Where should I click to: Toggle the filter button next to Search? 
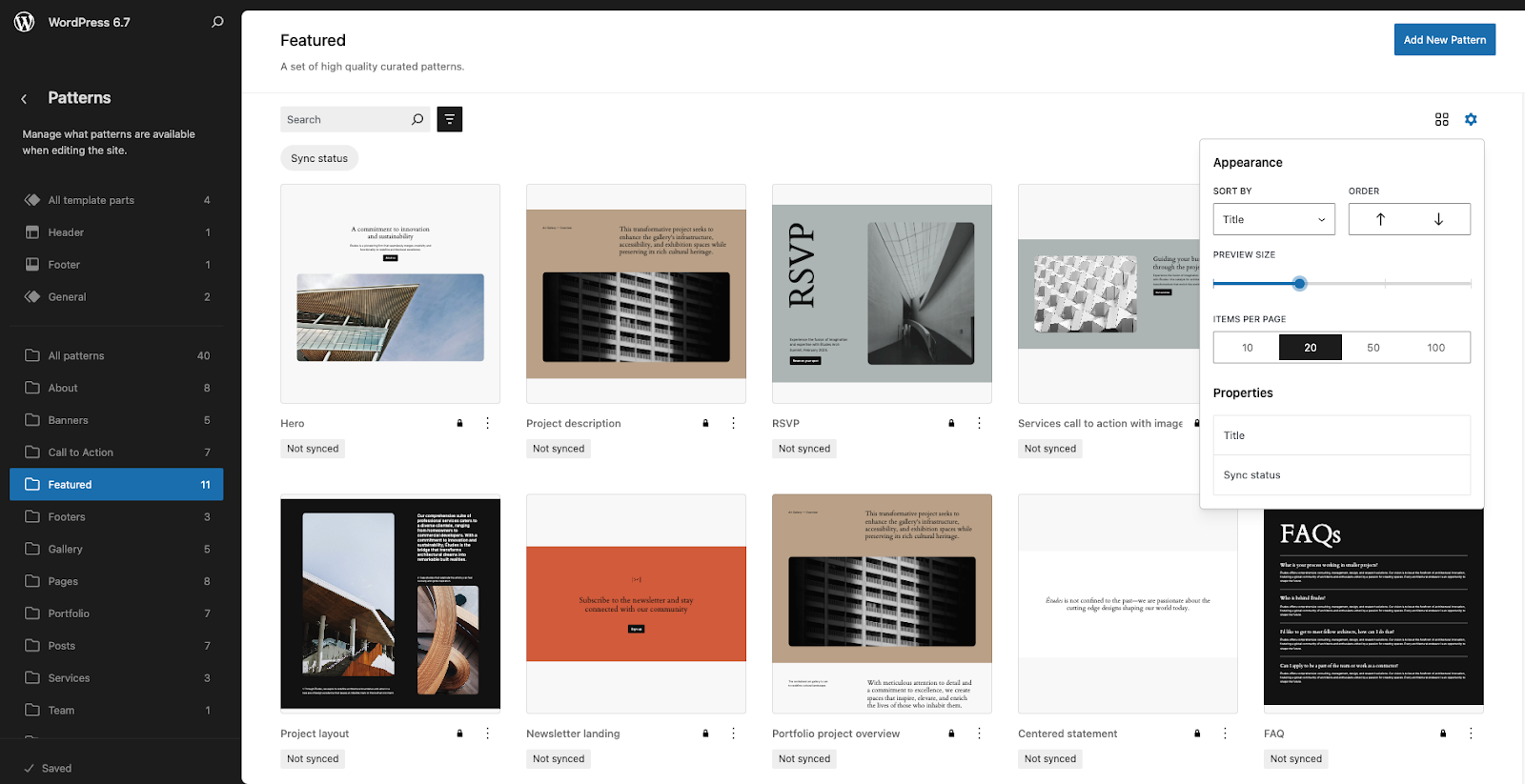[x=450, y=119]
